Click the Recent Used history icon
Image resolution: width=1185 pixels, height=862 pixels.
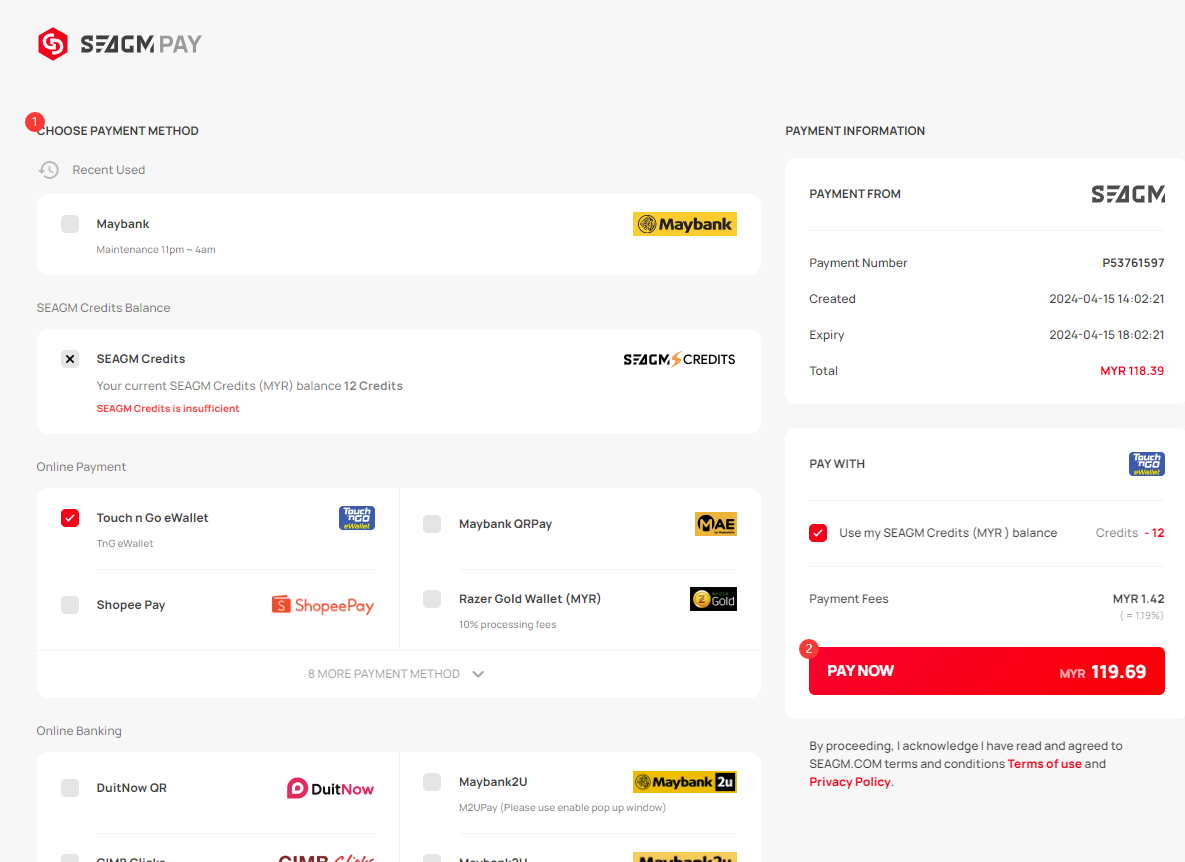49,170
